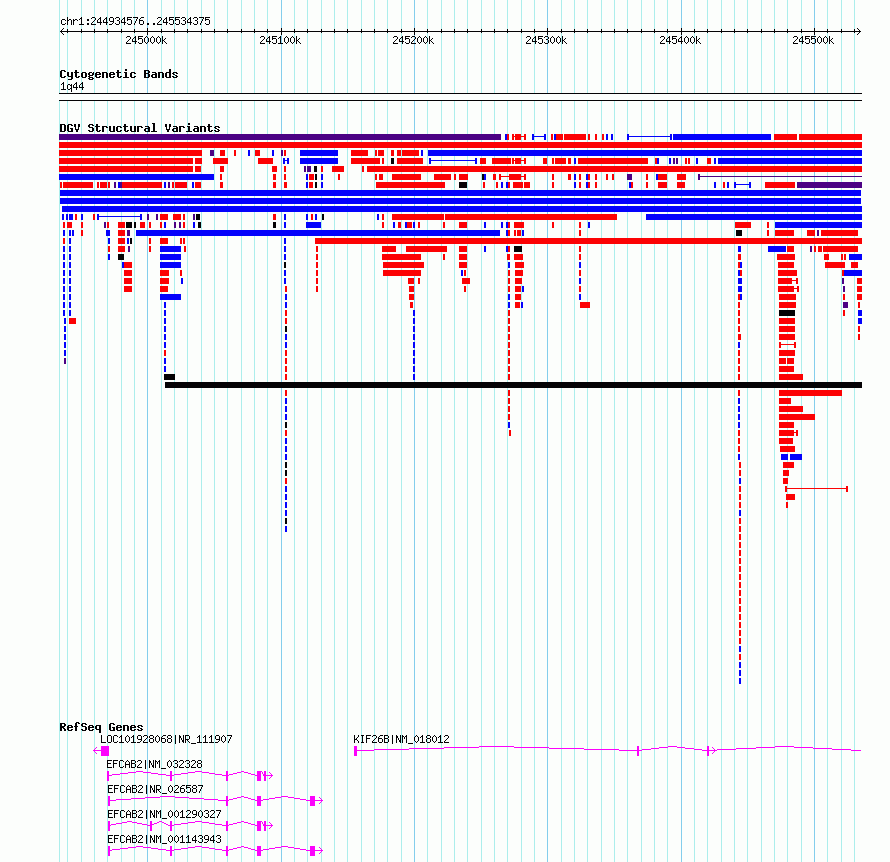Click the EFCAB2|NM_001290327 label
The height and width of the screenshot is (862, 890).
[x=164, y=814]
